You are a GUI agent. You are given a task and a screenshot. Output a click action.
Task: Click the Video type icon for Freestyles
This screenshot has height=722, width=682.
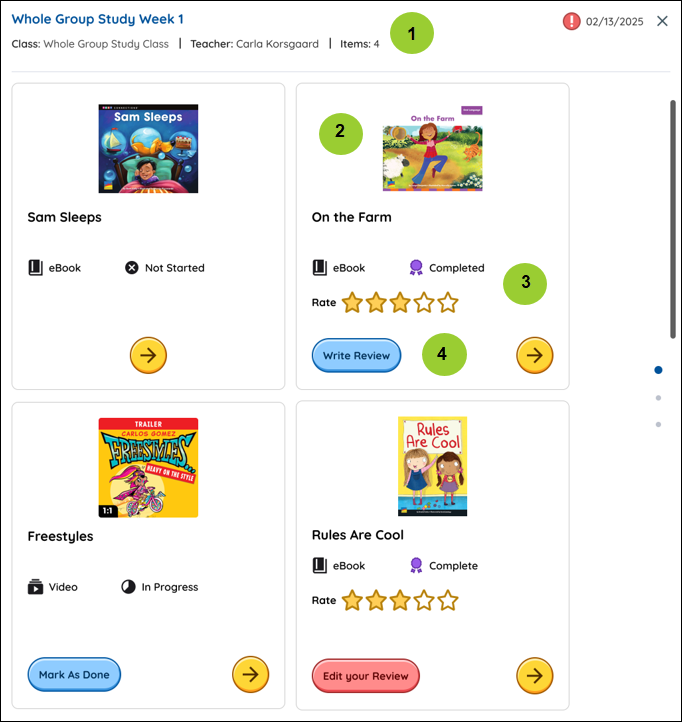tap(35, 587)
